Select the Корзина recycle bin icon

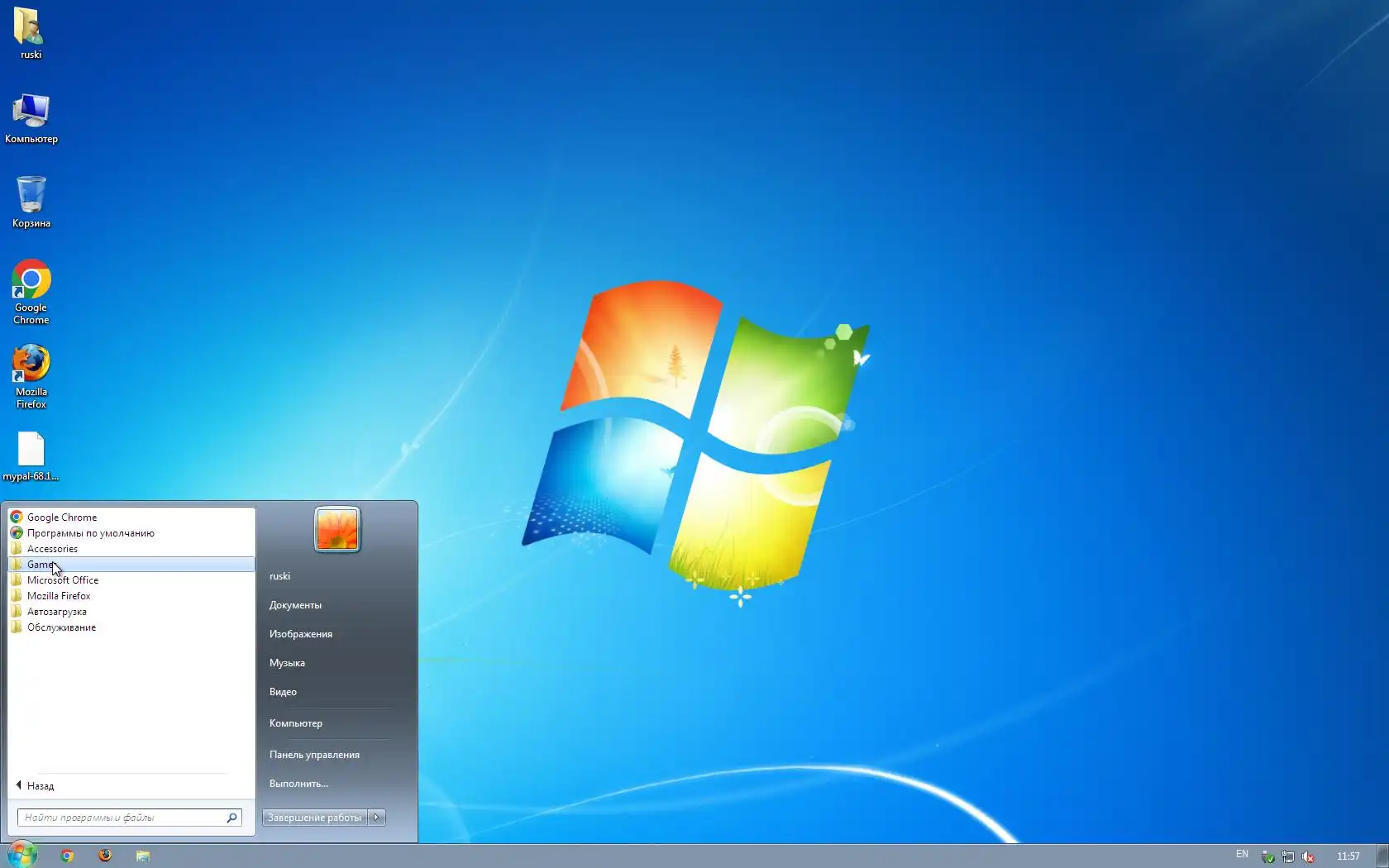point(31,202)
